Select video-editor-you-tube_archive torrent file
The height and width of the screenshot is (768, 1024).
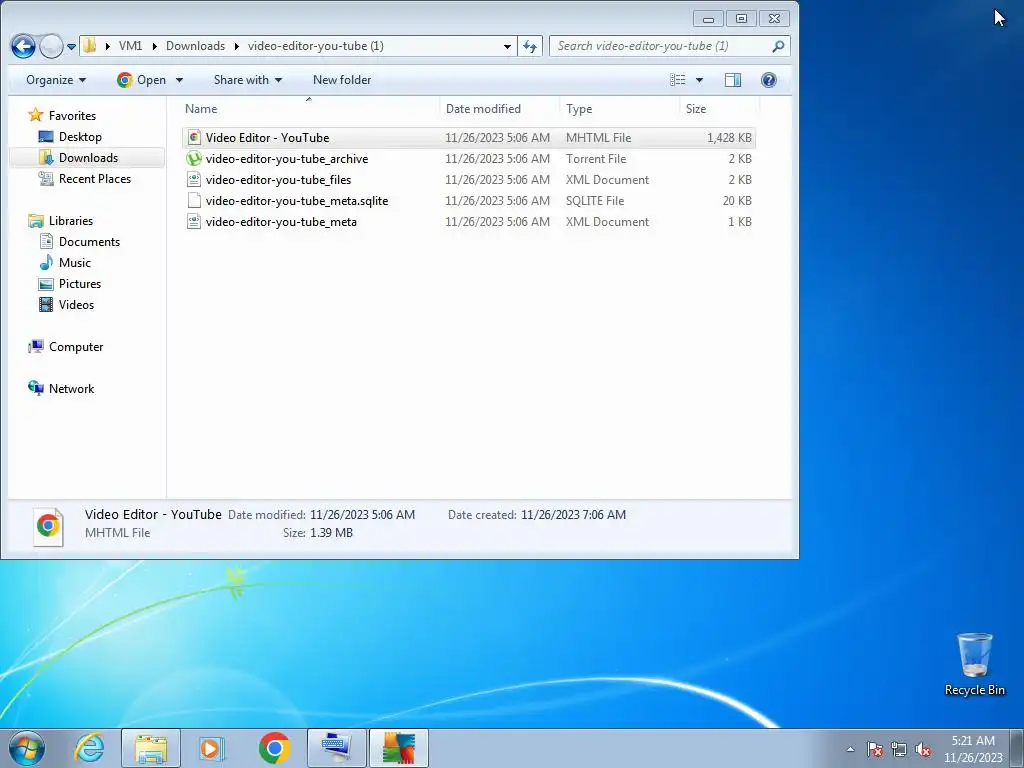(468, 159)
